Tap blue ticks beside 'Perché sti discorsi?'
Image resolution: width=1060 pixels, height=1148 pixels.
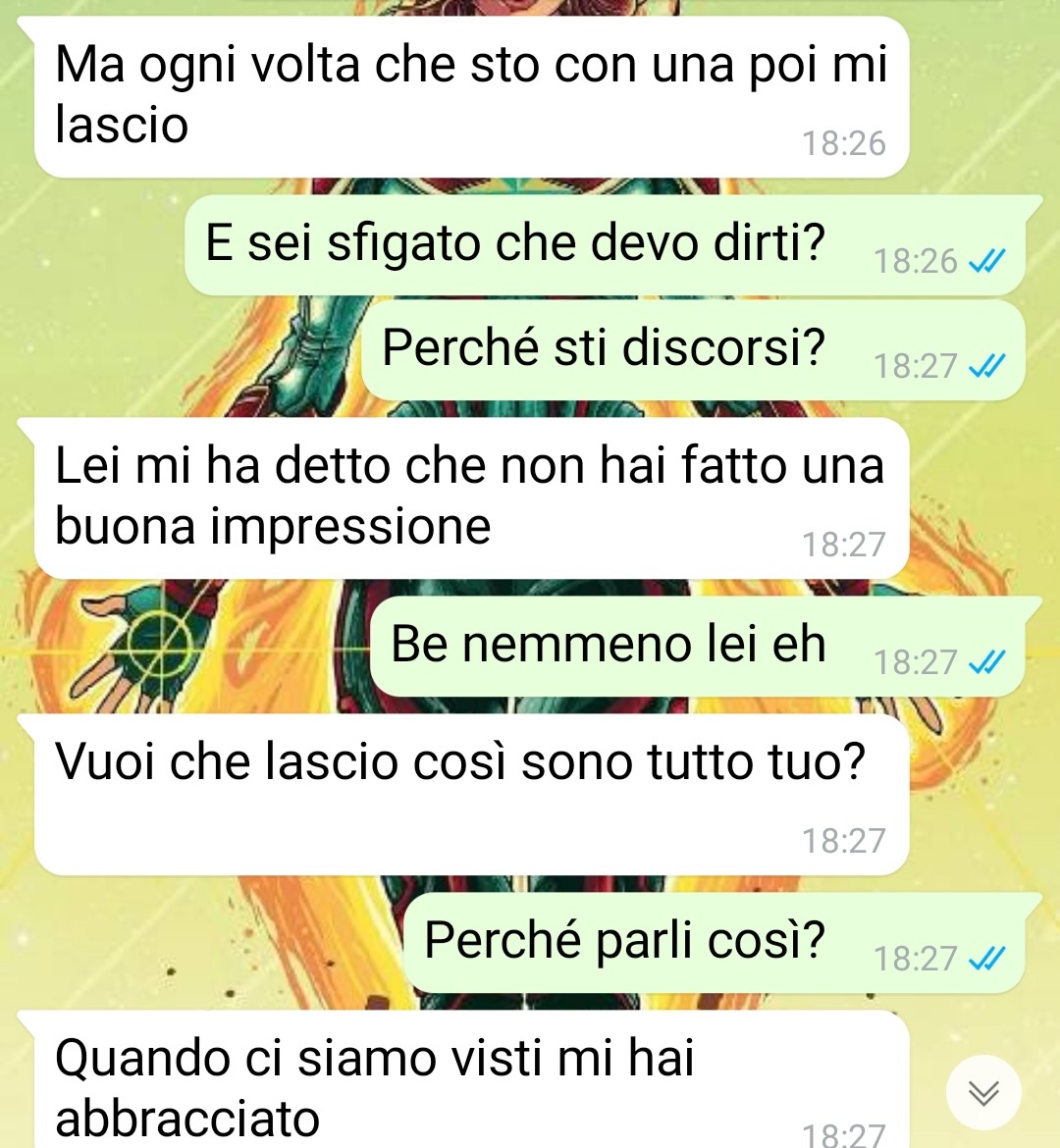(x=986, y=365)
